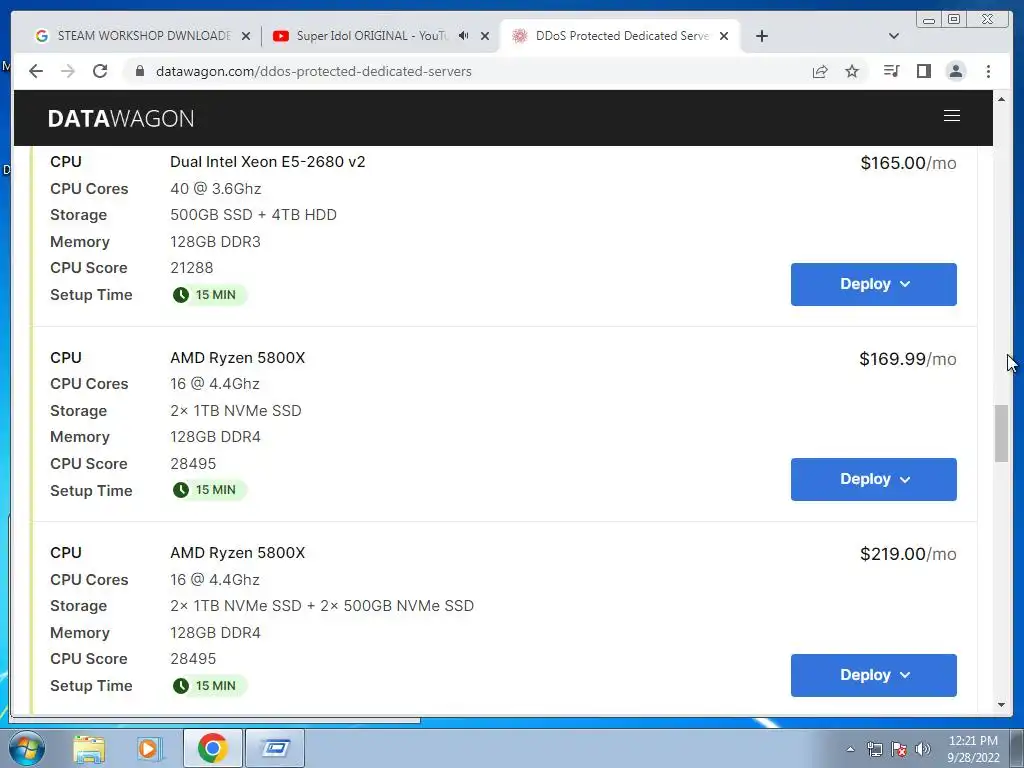This screenshot has width=1024, height=768.
Task: Show hidden system tray icons
Action: [850, 749]
